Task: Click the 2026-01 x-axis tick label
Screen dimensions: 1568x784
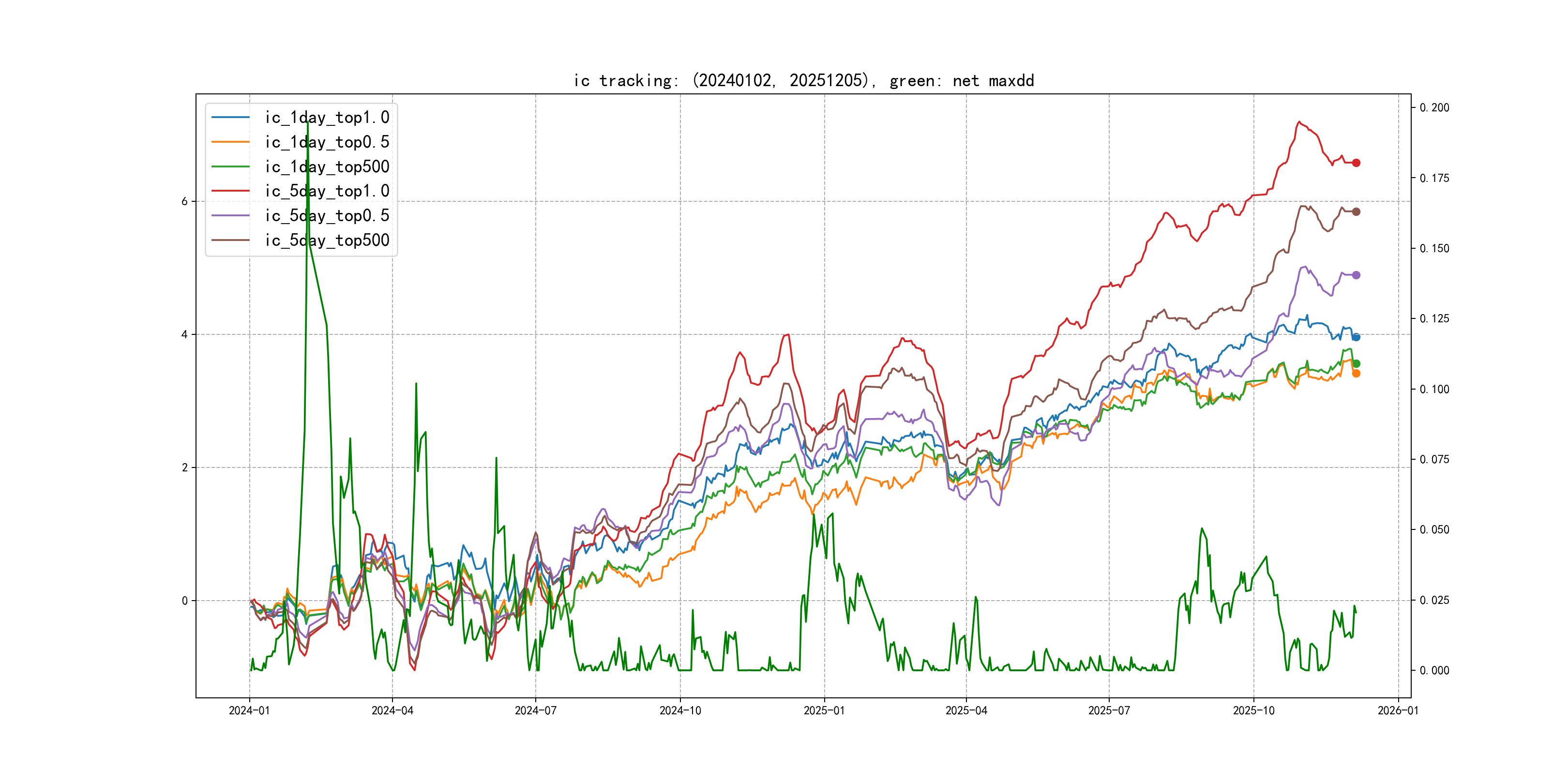Action: [1398, 710]
